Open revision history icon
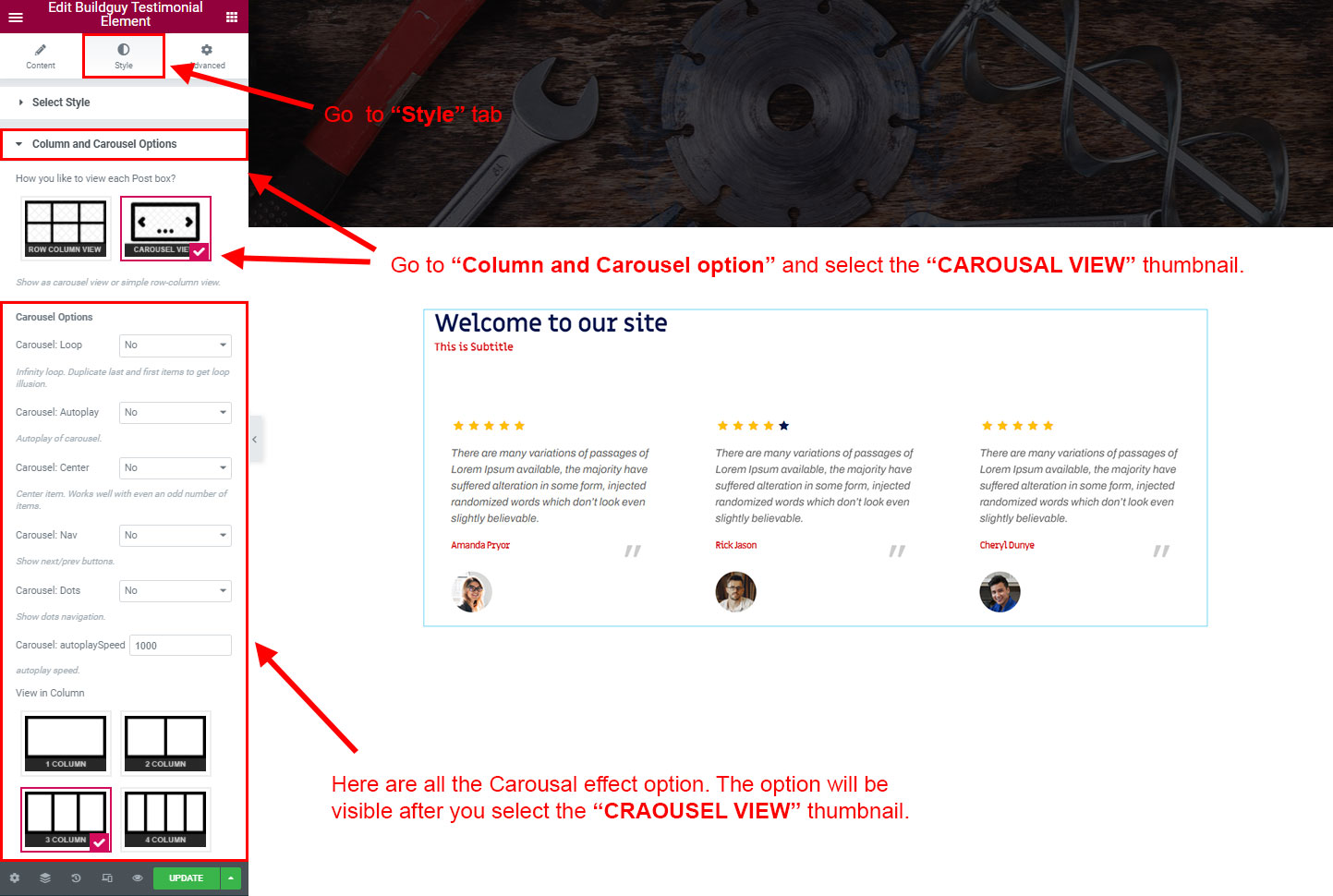 click(x=76, y=878)
